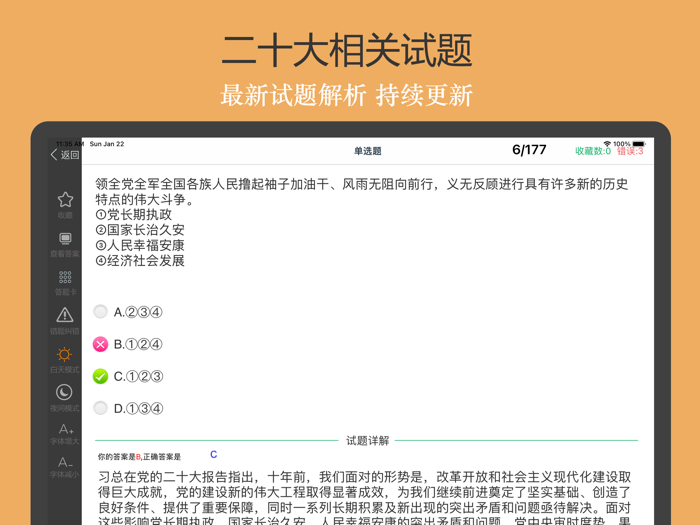Viewport: 700px width, 525px height.
Task: Click the correct answer letter C
Action: (214, 454)
